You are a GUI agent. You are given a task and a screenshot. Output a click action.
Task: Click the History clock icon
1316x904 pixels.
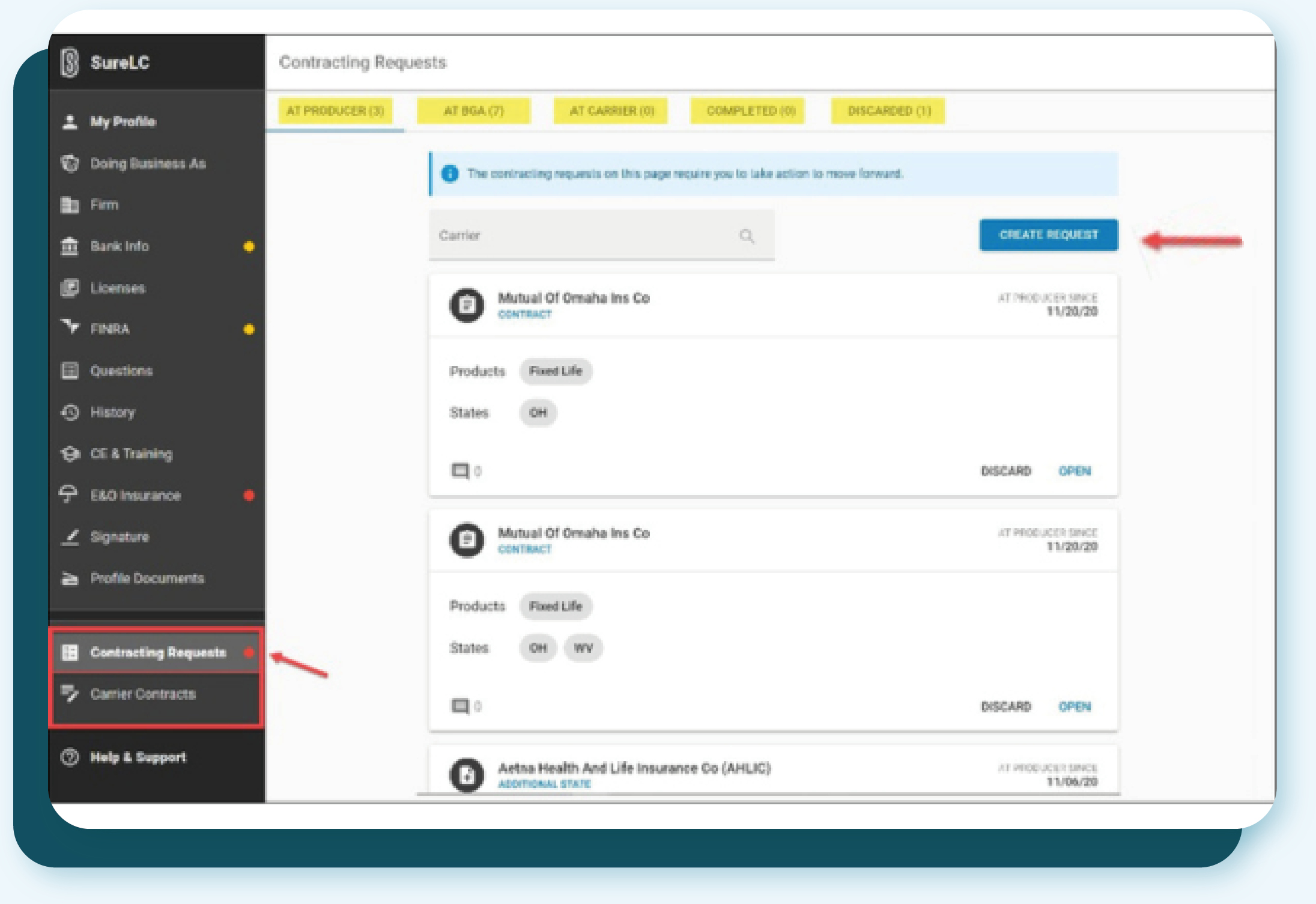coord(70,412)
